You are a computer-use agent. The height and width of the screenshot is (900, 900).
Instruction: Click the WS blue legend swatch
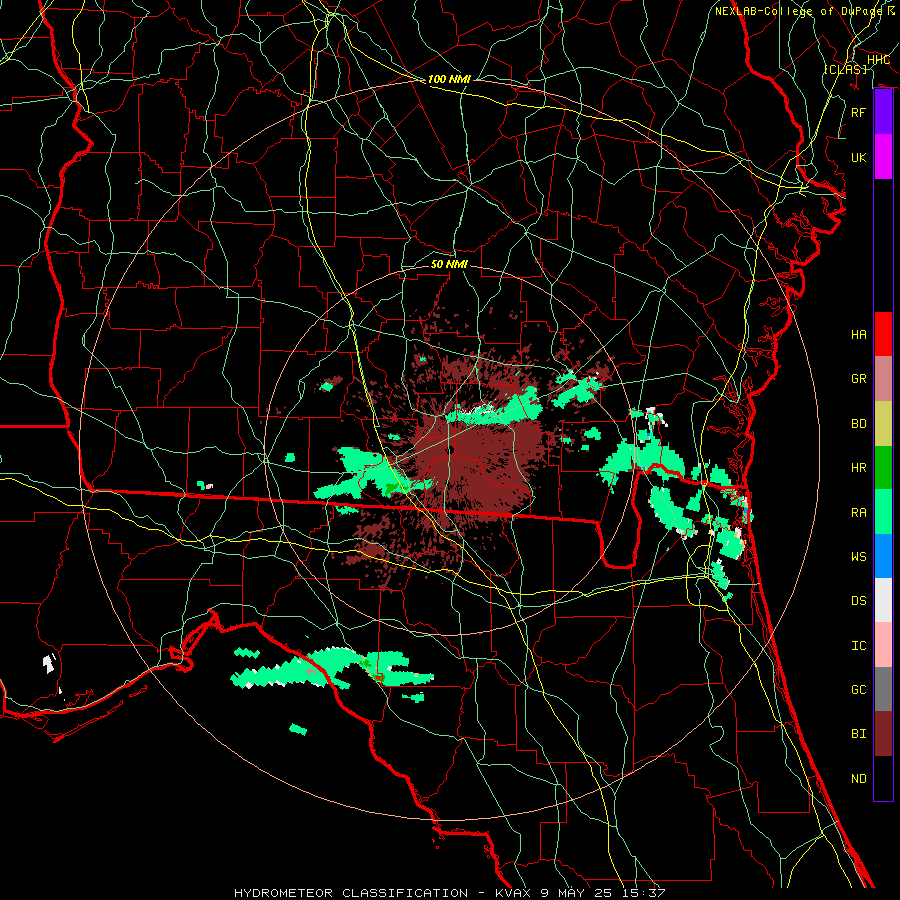(x=883, y=556)
